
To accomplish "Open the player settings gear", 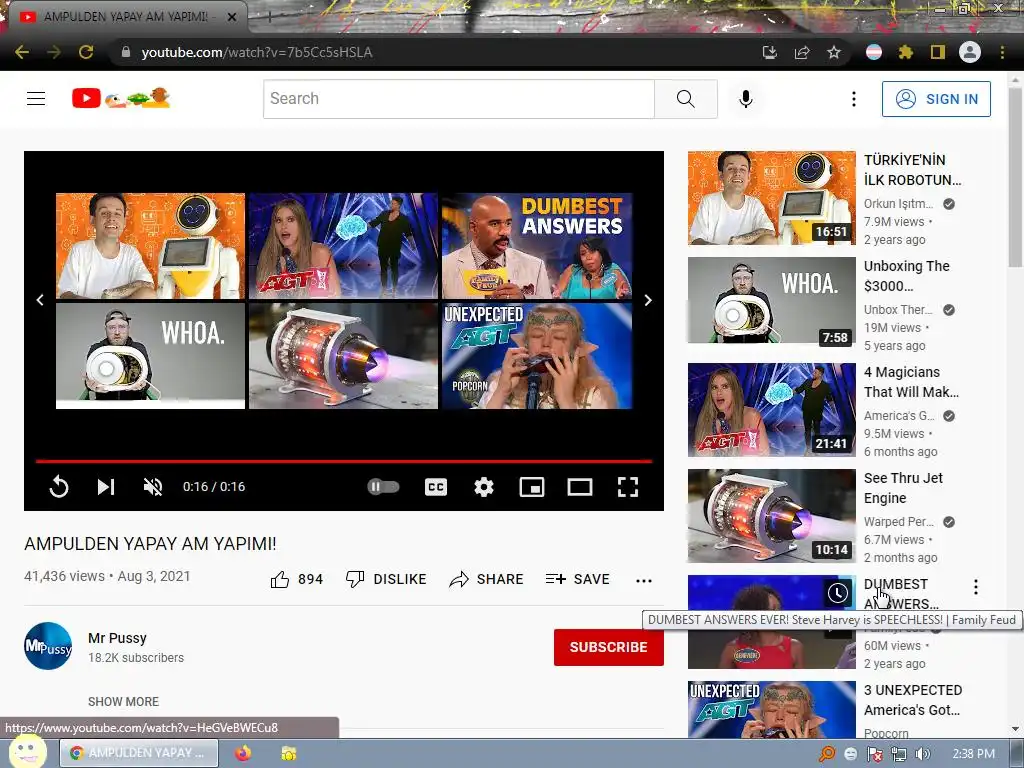I will tap(484, 487).
